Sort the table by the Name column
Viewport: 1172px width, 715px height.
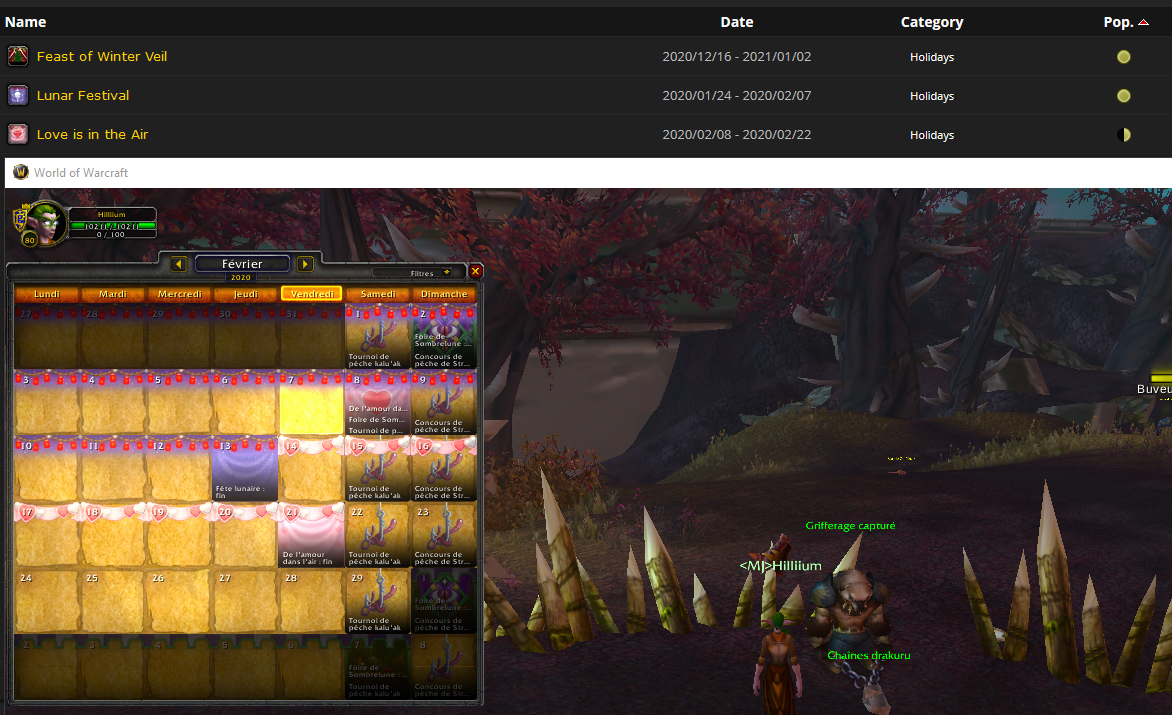pos(25,22)
